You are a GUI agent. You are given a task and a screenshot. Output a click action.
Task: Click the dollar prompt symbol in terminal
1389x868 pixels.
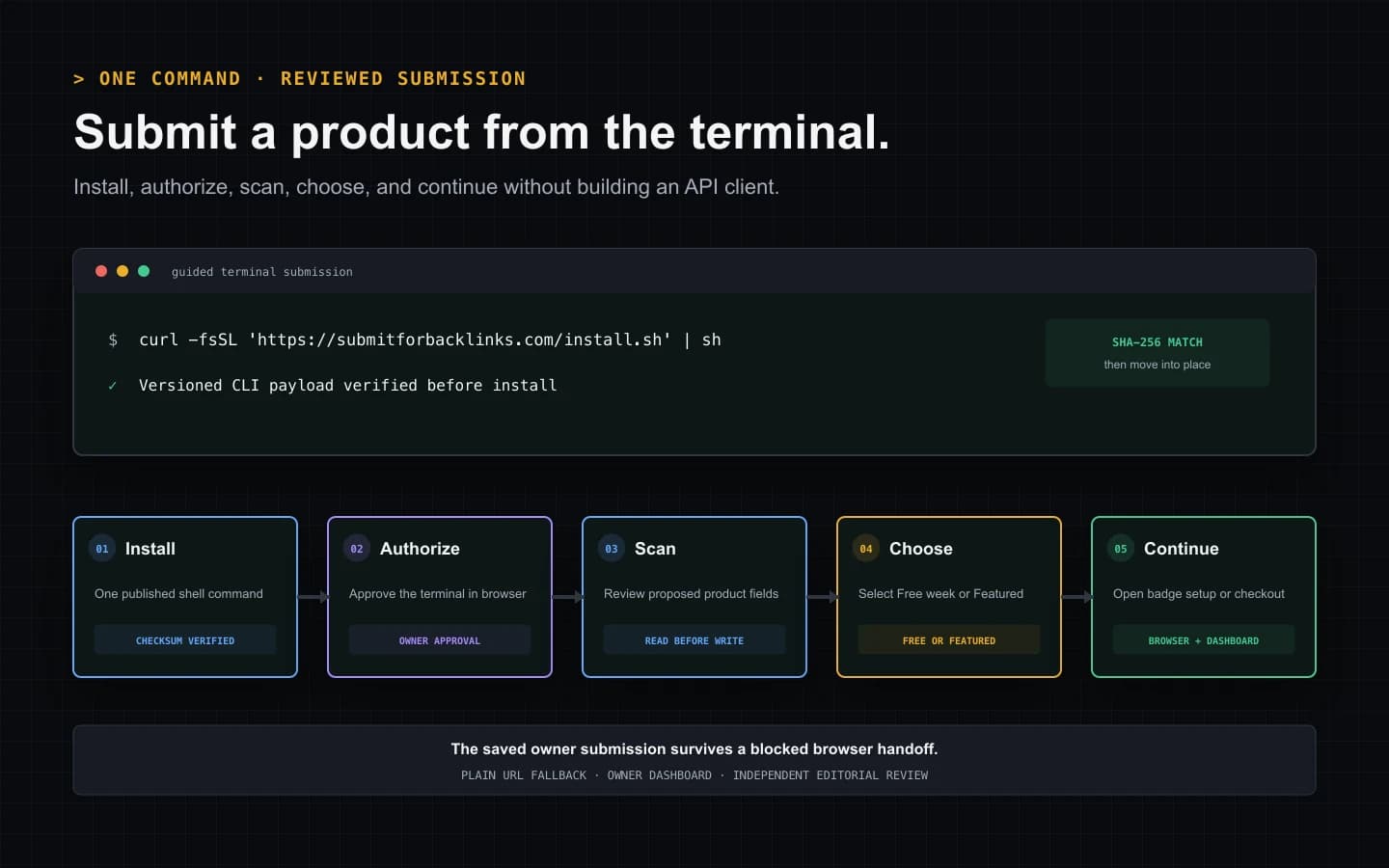coord(113,339)
